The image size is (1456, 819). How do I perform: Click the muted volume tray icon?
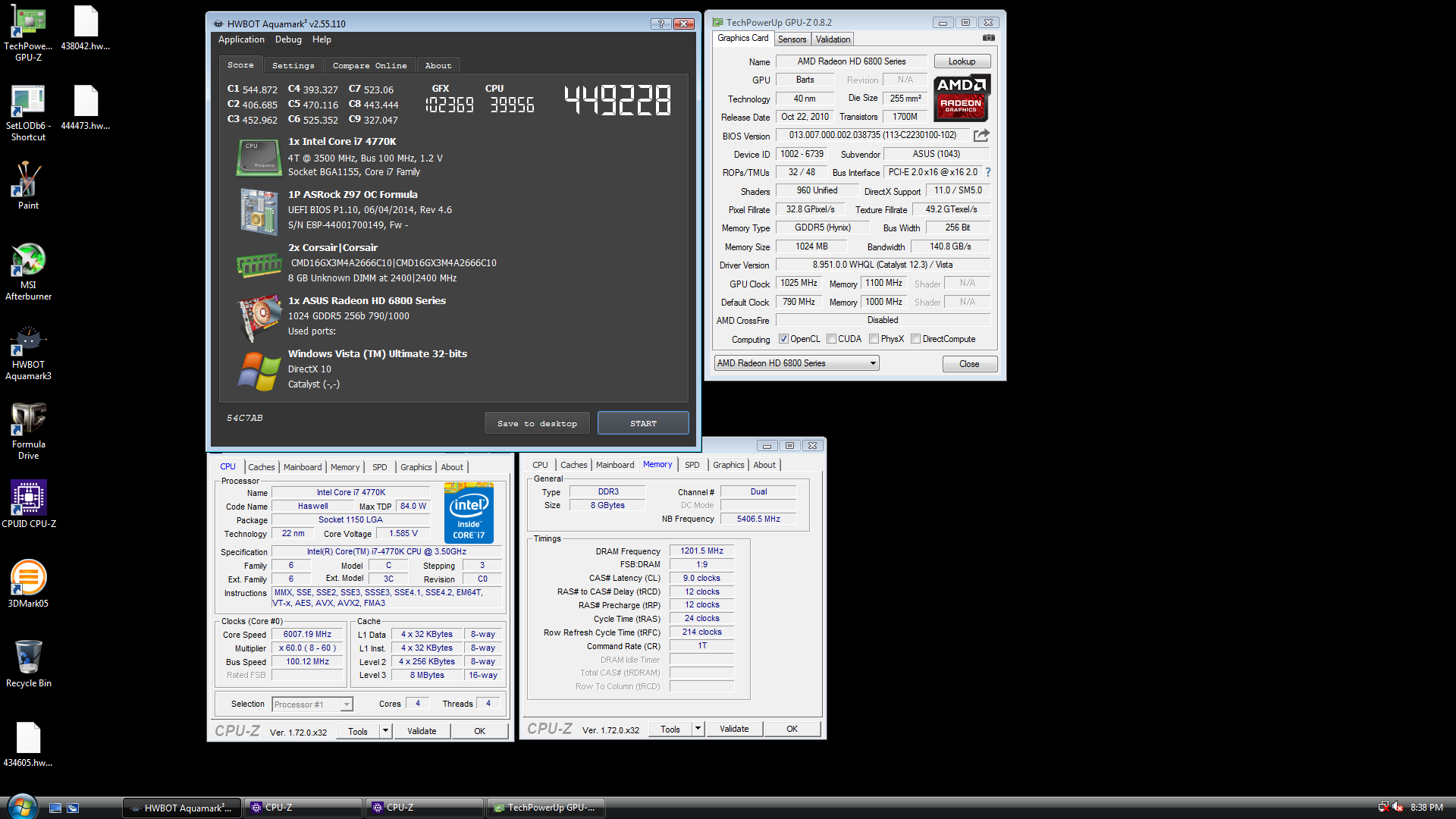(1398, 808)
